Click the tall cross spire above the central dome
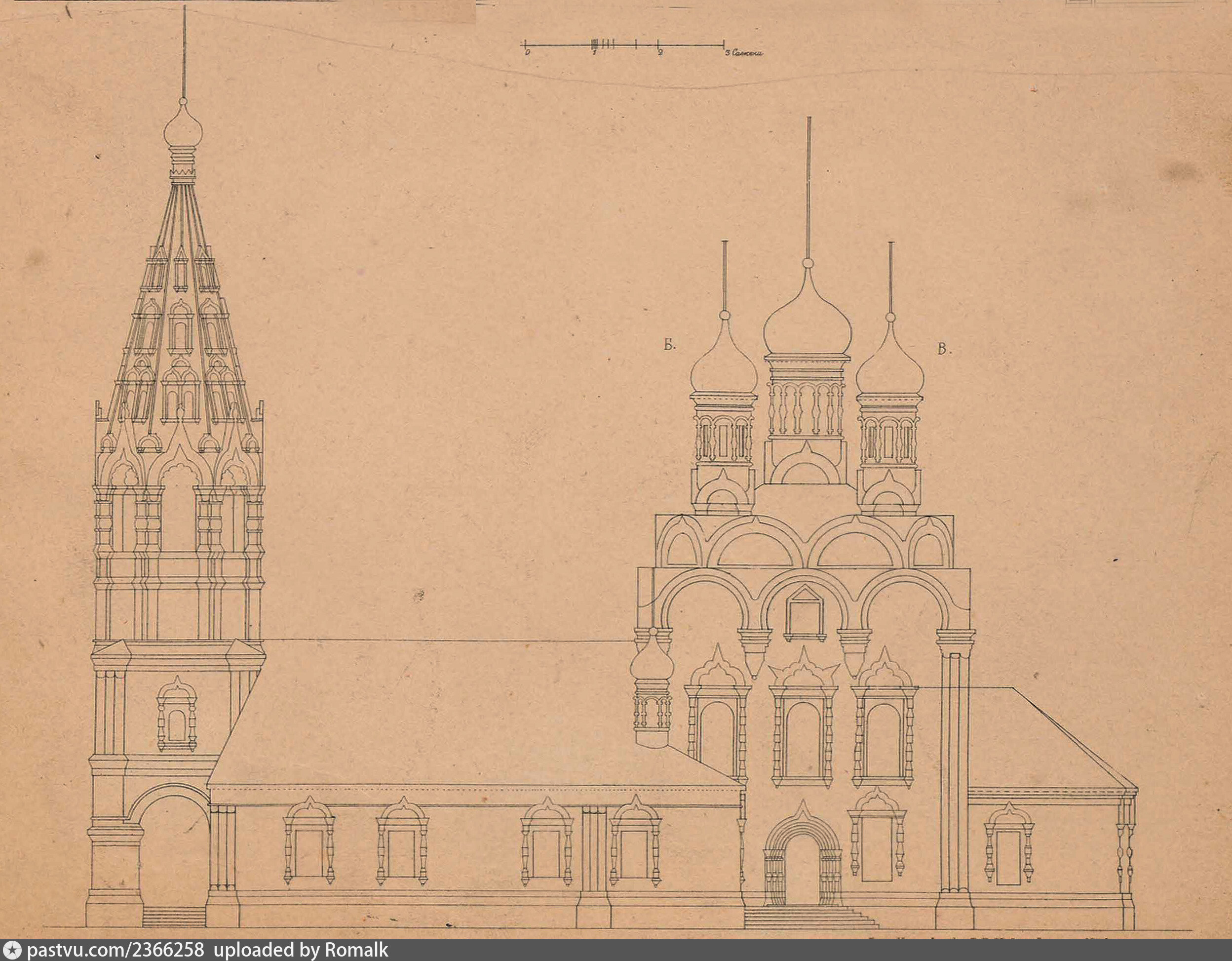Viewport: 1232px width, 961px height. [809, 186]
